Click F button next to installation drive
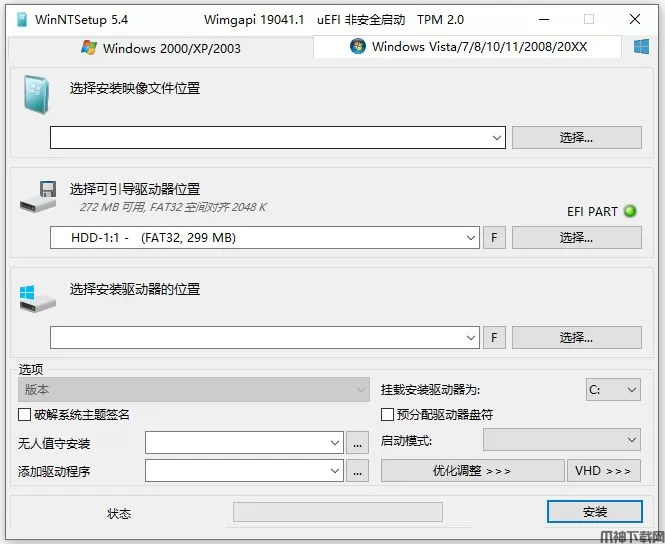Screen dimensions: 665x544 click(494, 338)
